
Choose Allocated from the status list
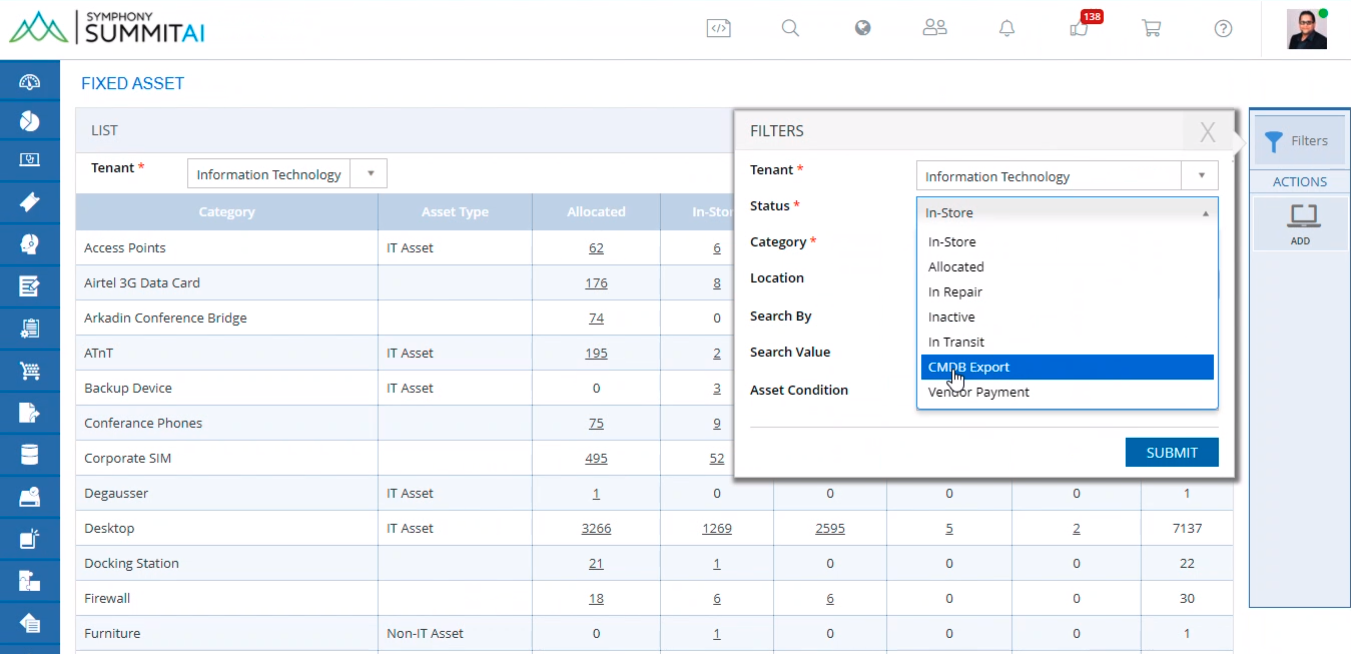(1067, 267)
